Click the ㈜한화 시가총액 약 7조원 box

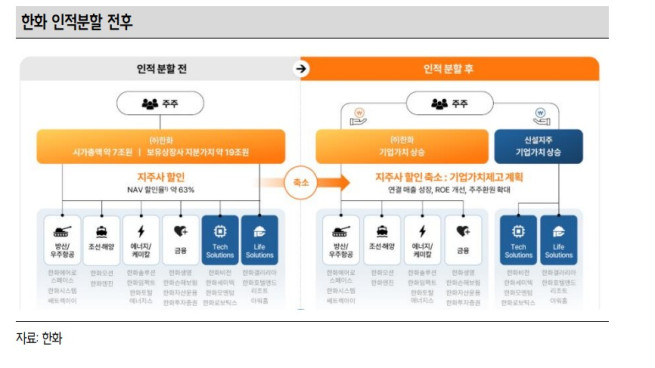click(x=161, y=147)
